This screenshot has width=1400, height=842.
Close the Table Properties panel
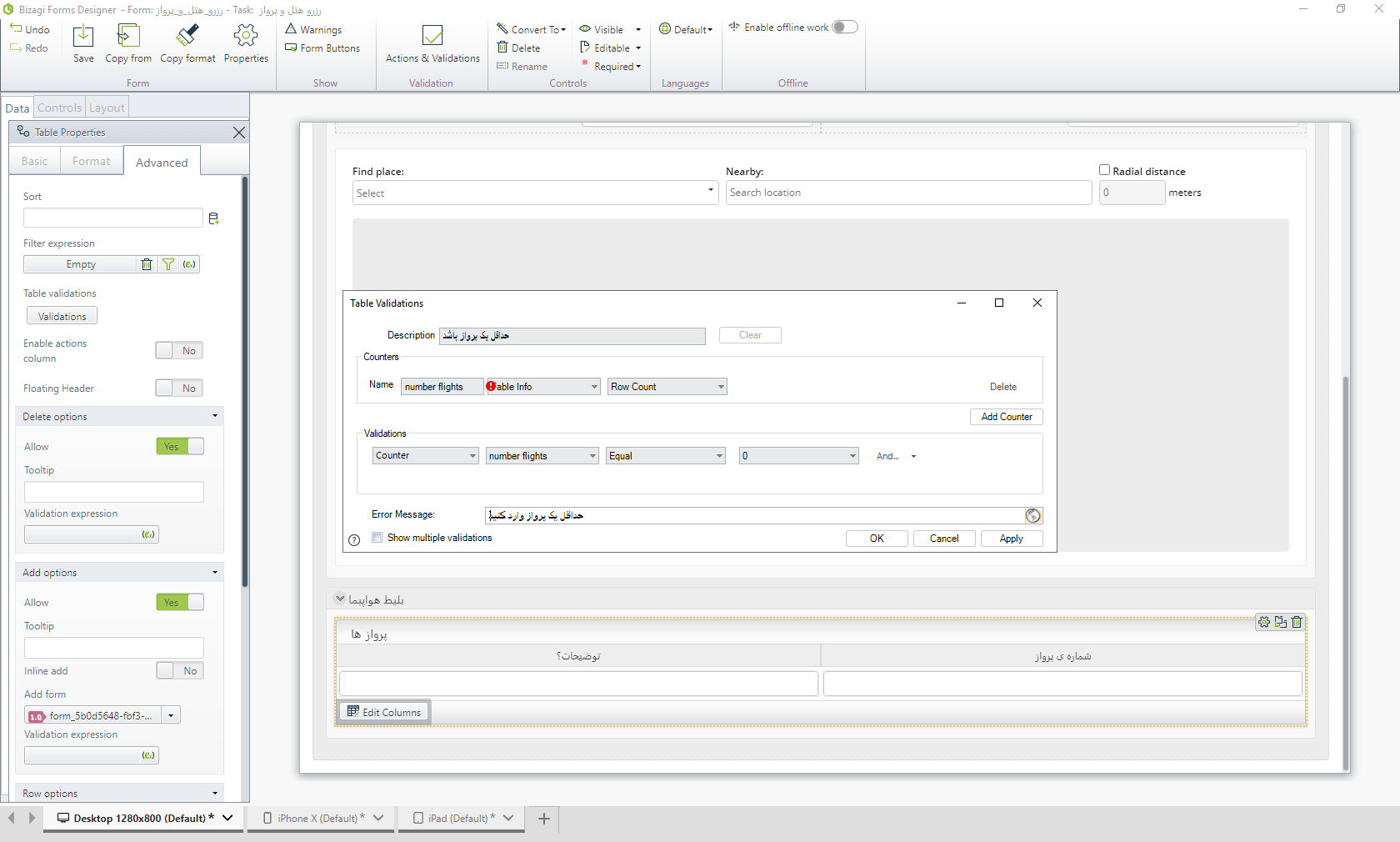[239, 133]
